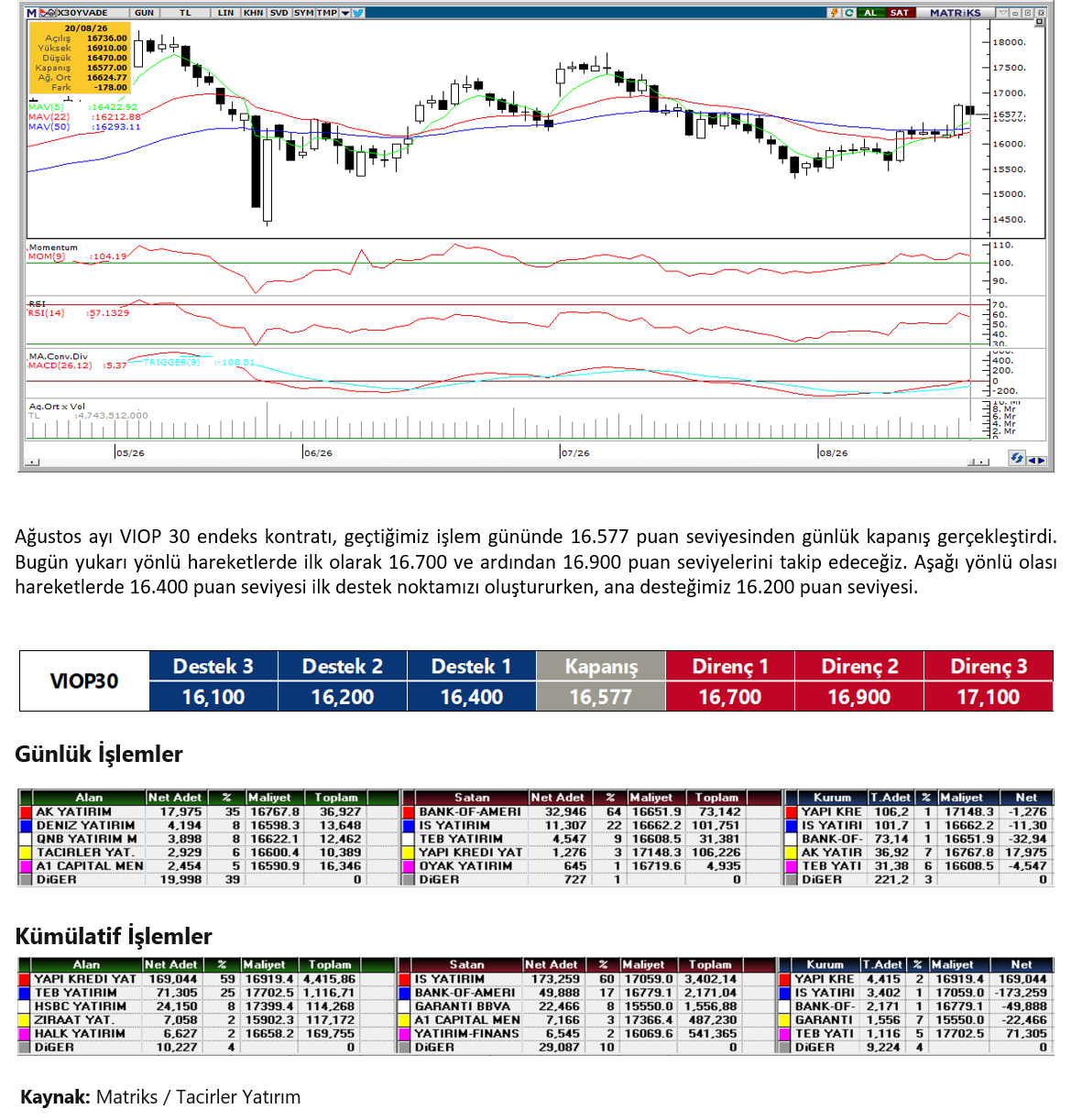Click the Ag.Ort x Vol panel title
1071x1120 pixels.
57,406
